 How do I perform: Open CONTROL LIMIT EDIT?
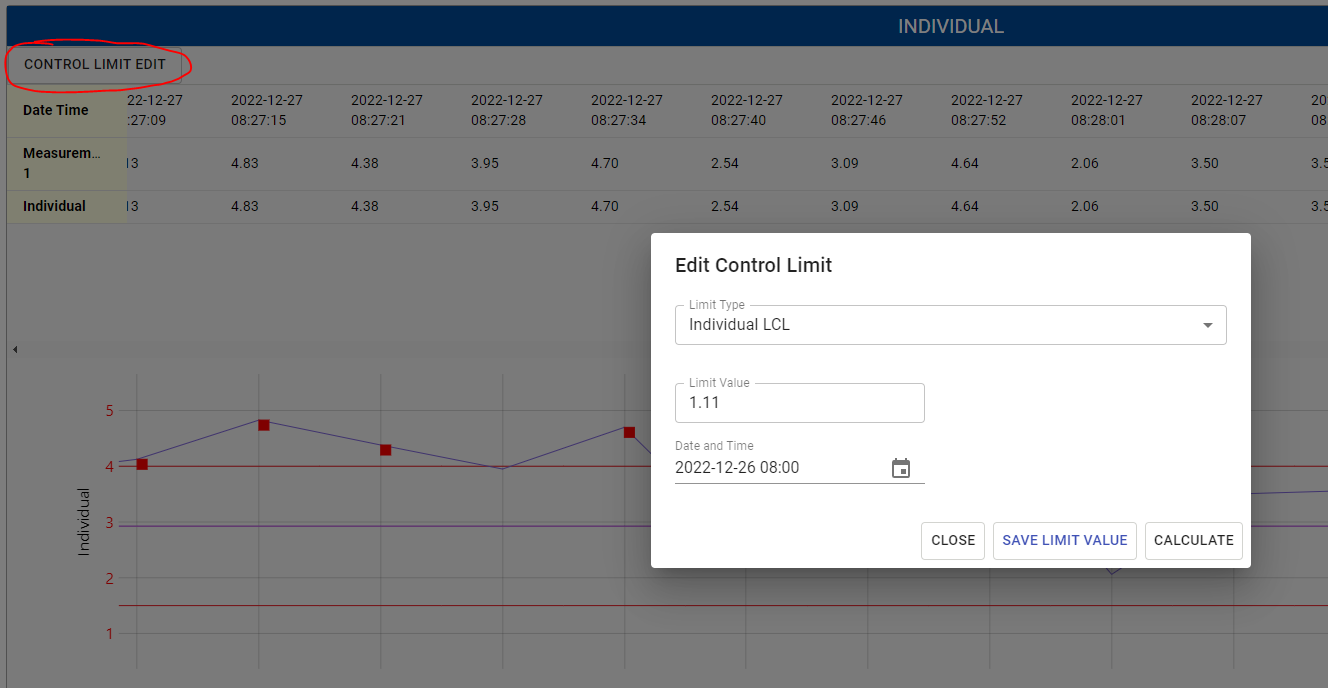click(x=95, y=64)
